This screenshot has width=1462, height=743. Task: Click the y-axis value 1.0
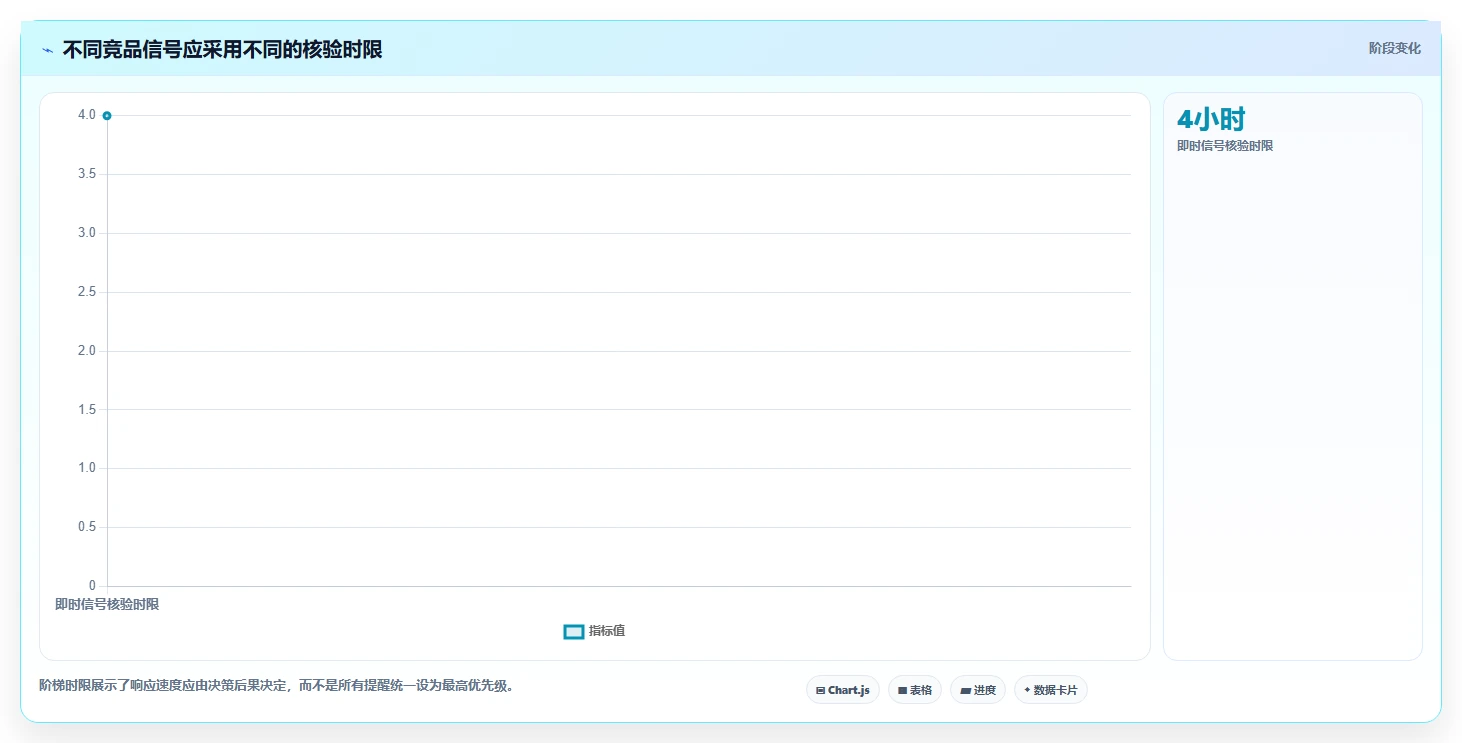[87, 468]
